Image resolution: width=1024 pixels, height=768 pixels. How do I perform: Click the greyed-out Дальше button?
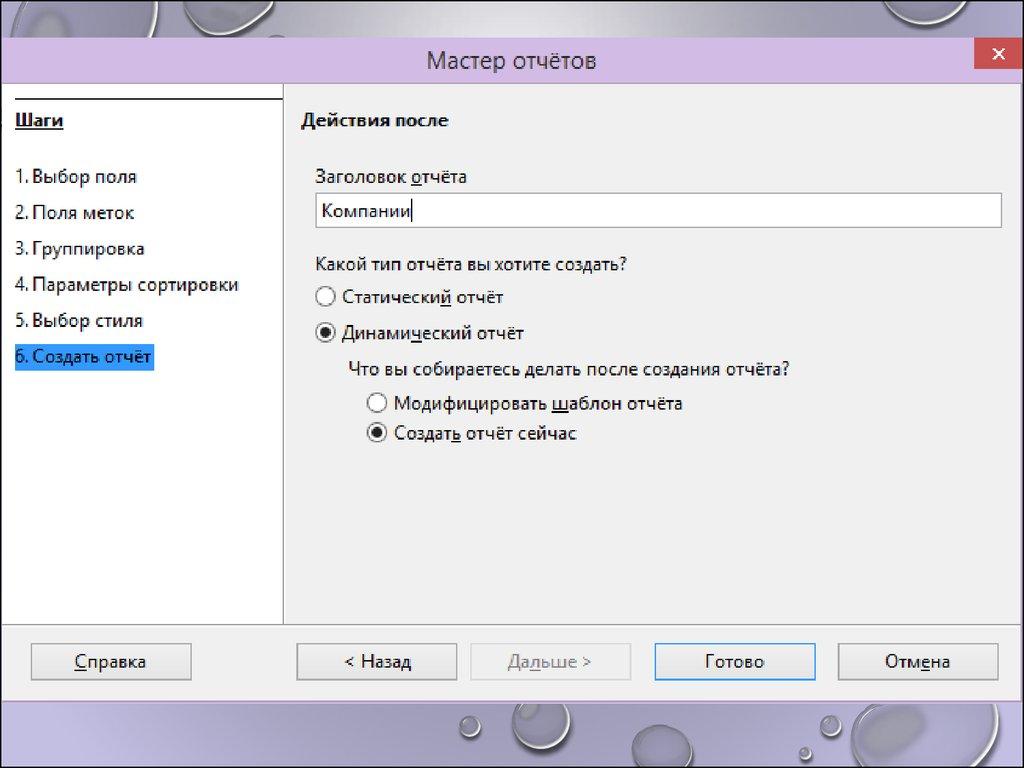550,662
